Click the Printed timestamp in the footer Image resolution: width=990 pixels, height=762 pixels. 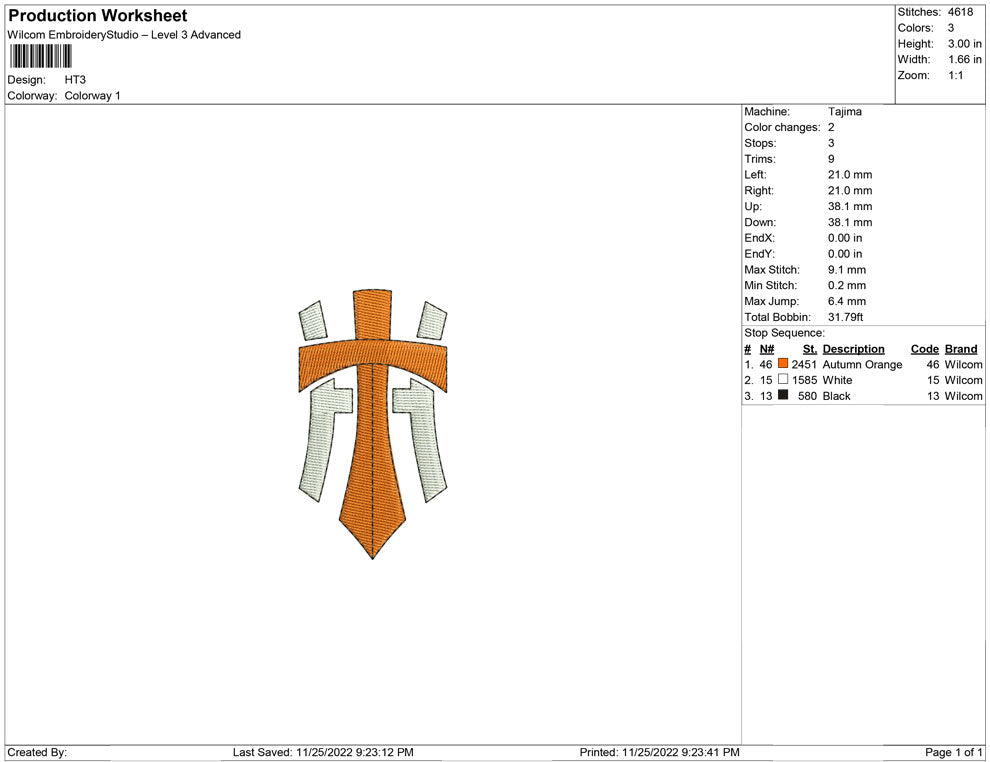[660, 752]
